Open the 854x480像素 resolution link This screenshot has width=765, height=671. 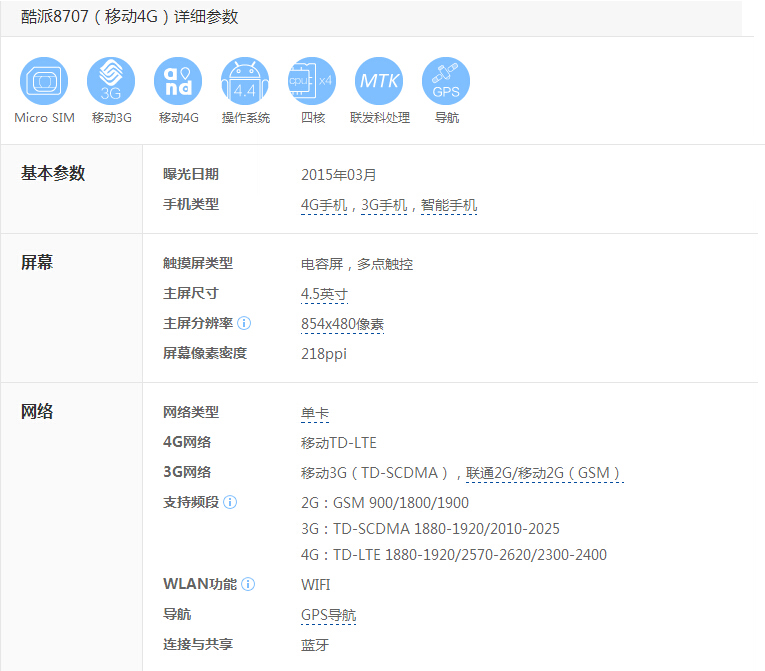point(342,324)
